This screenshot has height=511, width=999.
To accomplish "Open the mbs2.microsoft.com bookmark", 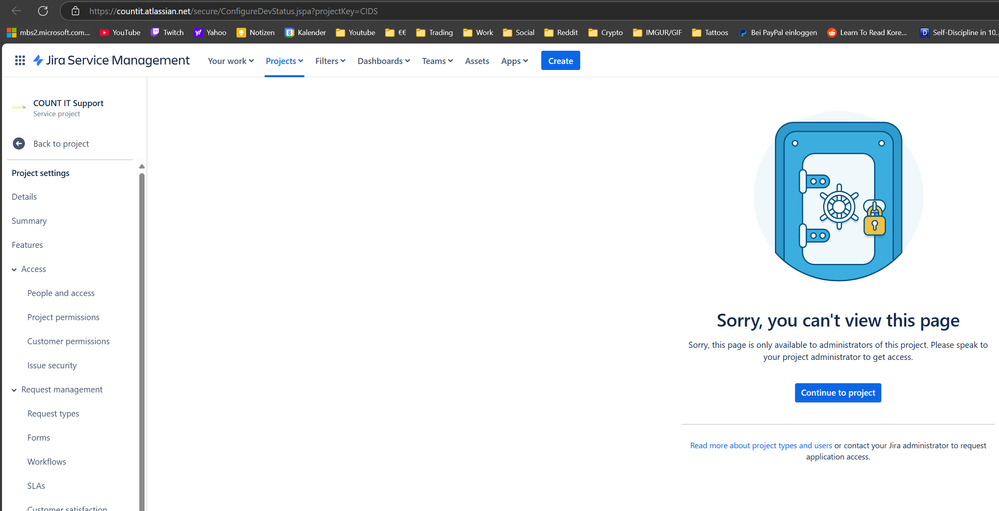I will point(48,32).
